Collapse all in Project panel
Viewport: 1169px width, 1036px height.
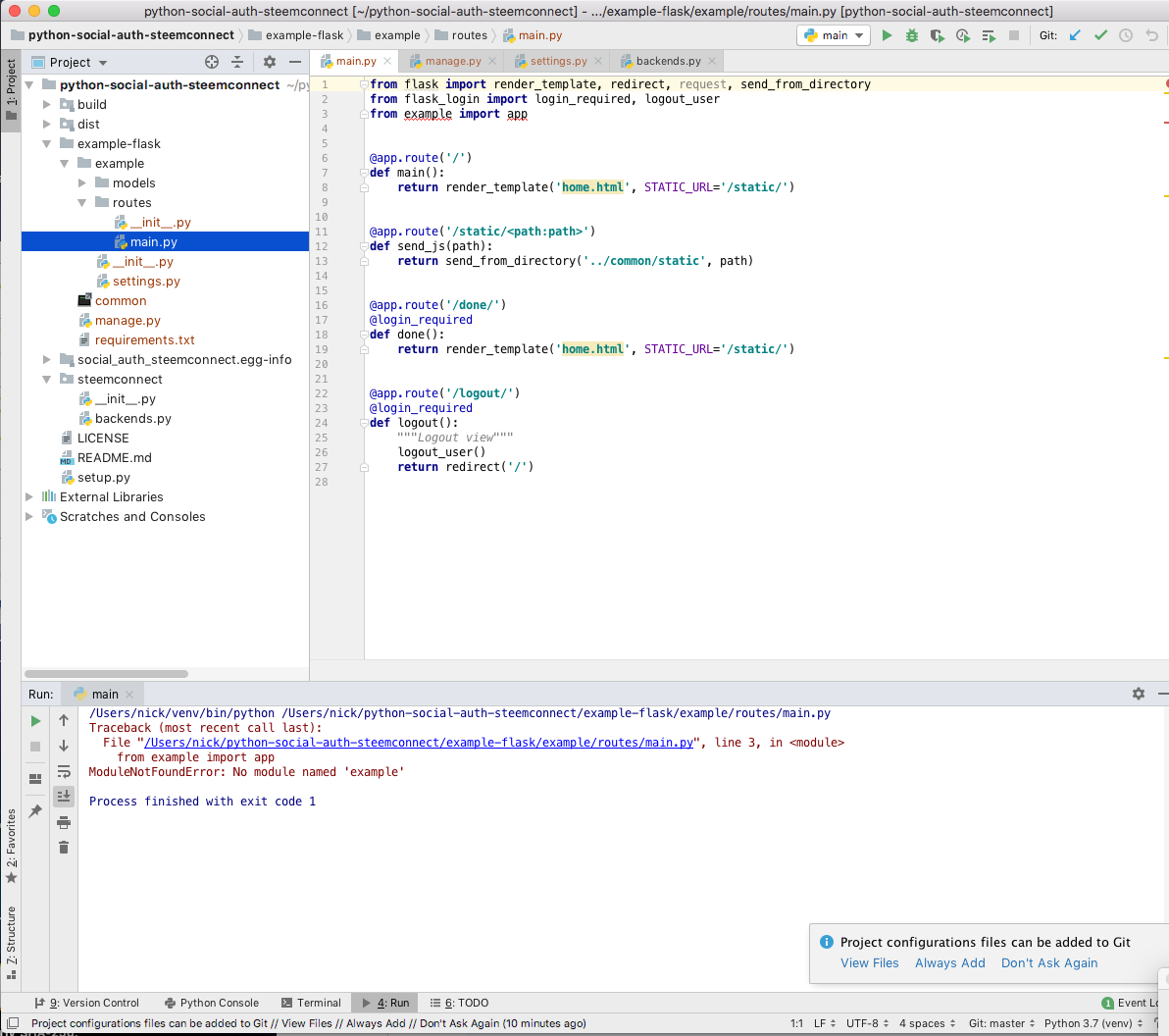click(237, 62)
